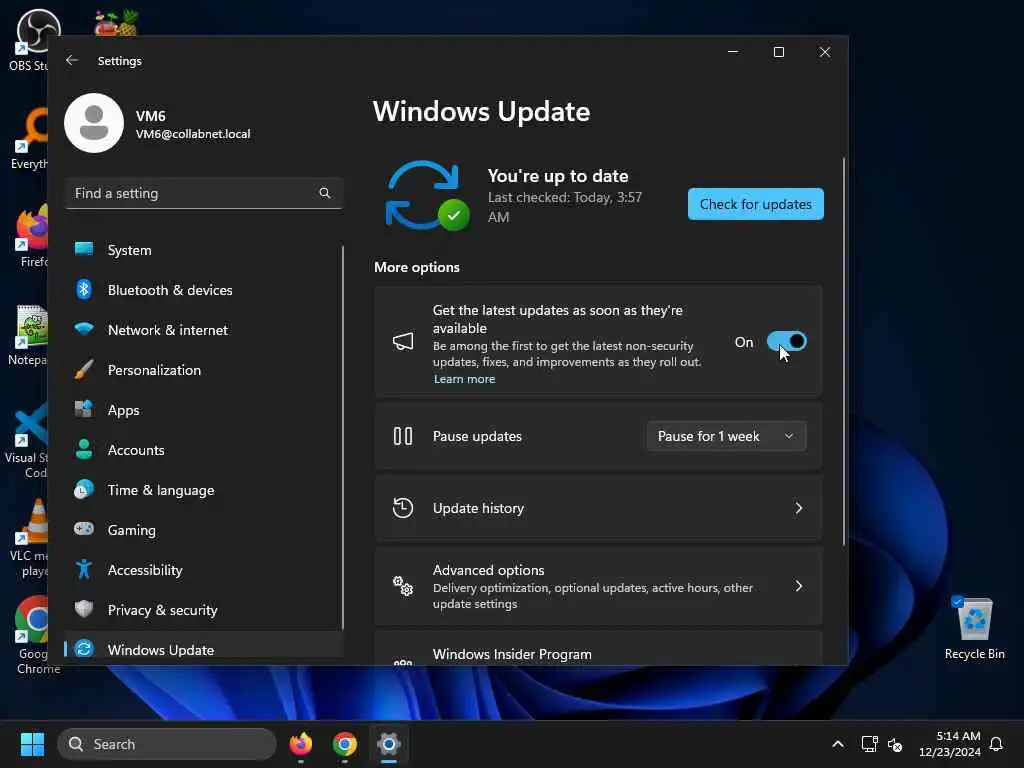
Task: Click the muted volume tray icon
Action: [x=895, y=744]
